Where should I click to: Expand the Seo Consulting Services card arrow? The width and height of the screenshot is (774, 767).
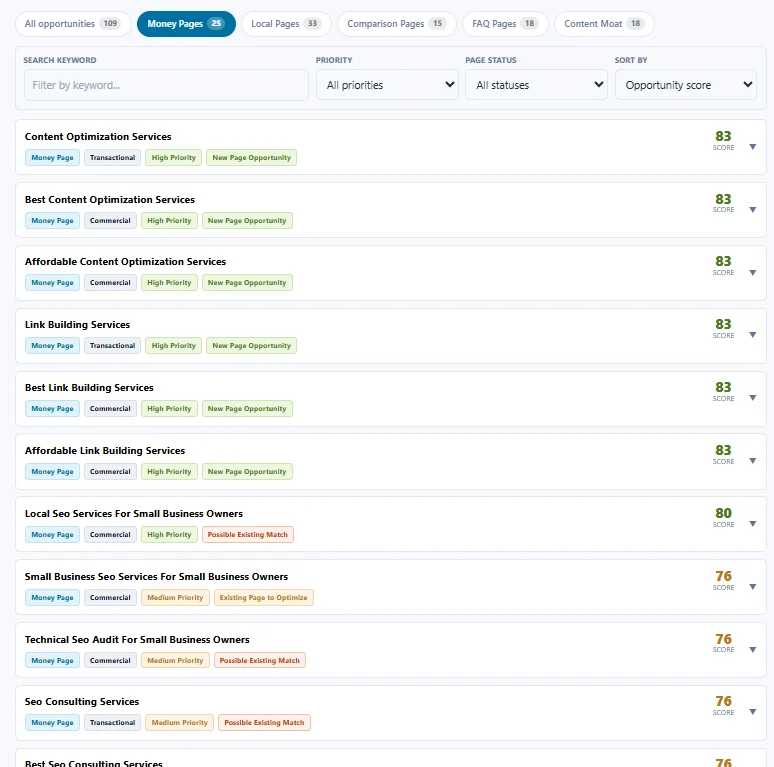tap(752, 712)
